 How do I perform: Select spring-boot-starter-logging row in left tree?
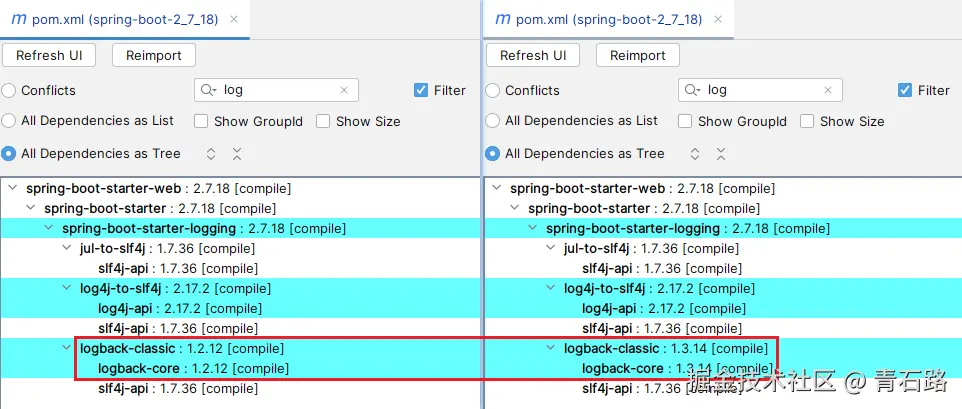(x=240, y=229)
